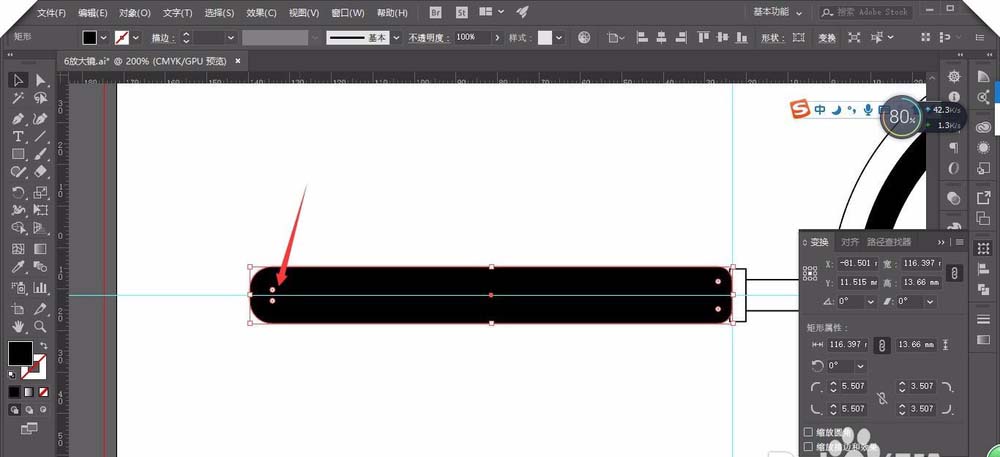Click the 样式 style swatch in control bar
This screenshot has height=457, width=1000.
click(545, 38)
